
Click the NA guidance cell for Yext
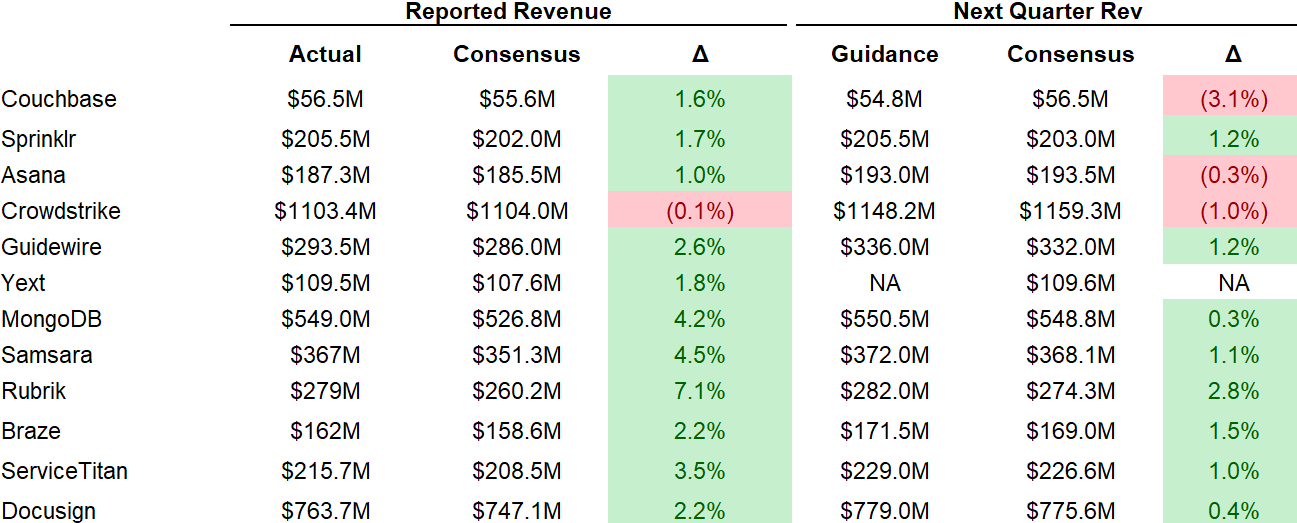click(884, 283)
